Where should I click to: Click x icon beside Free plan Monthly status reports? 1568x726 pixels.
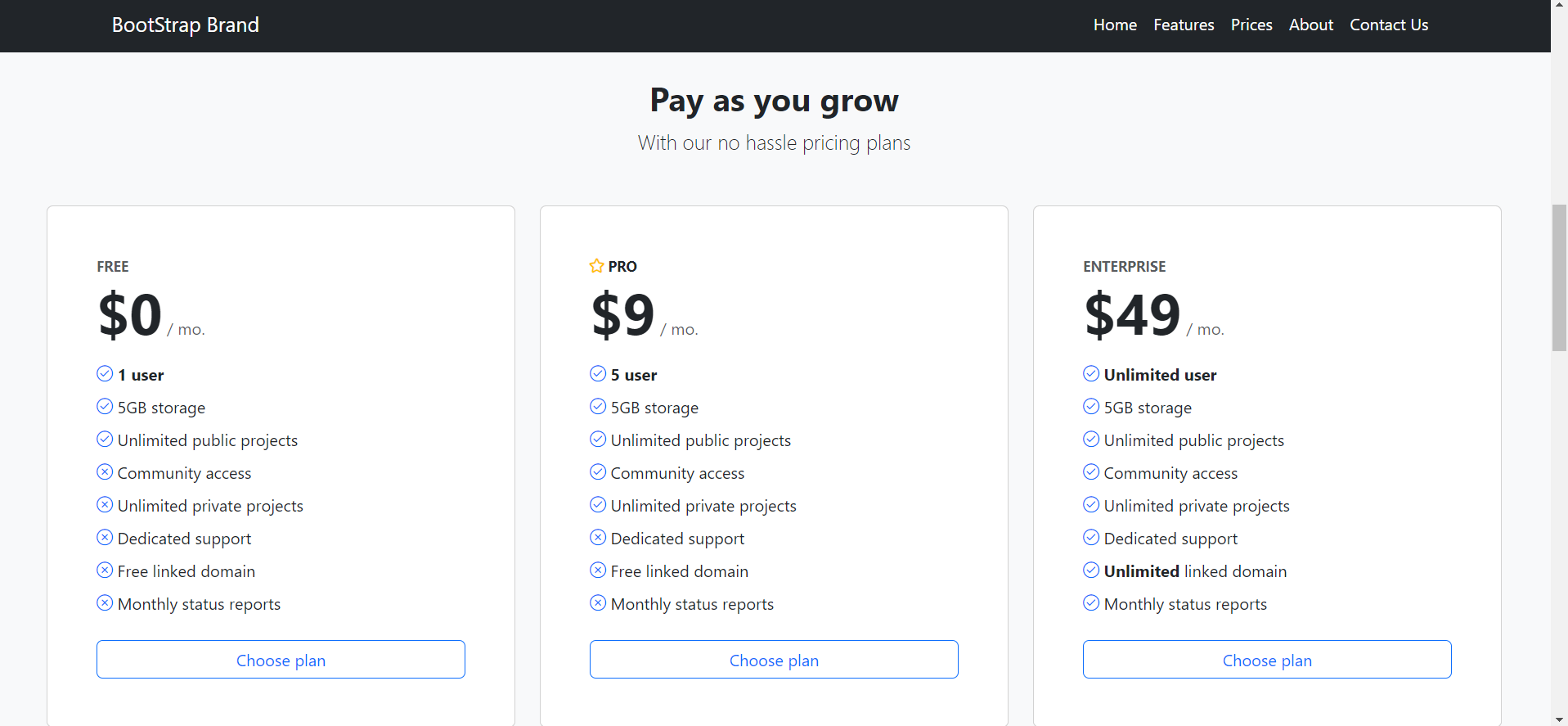tap(105, 603)
